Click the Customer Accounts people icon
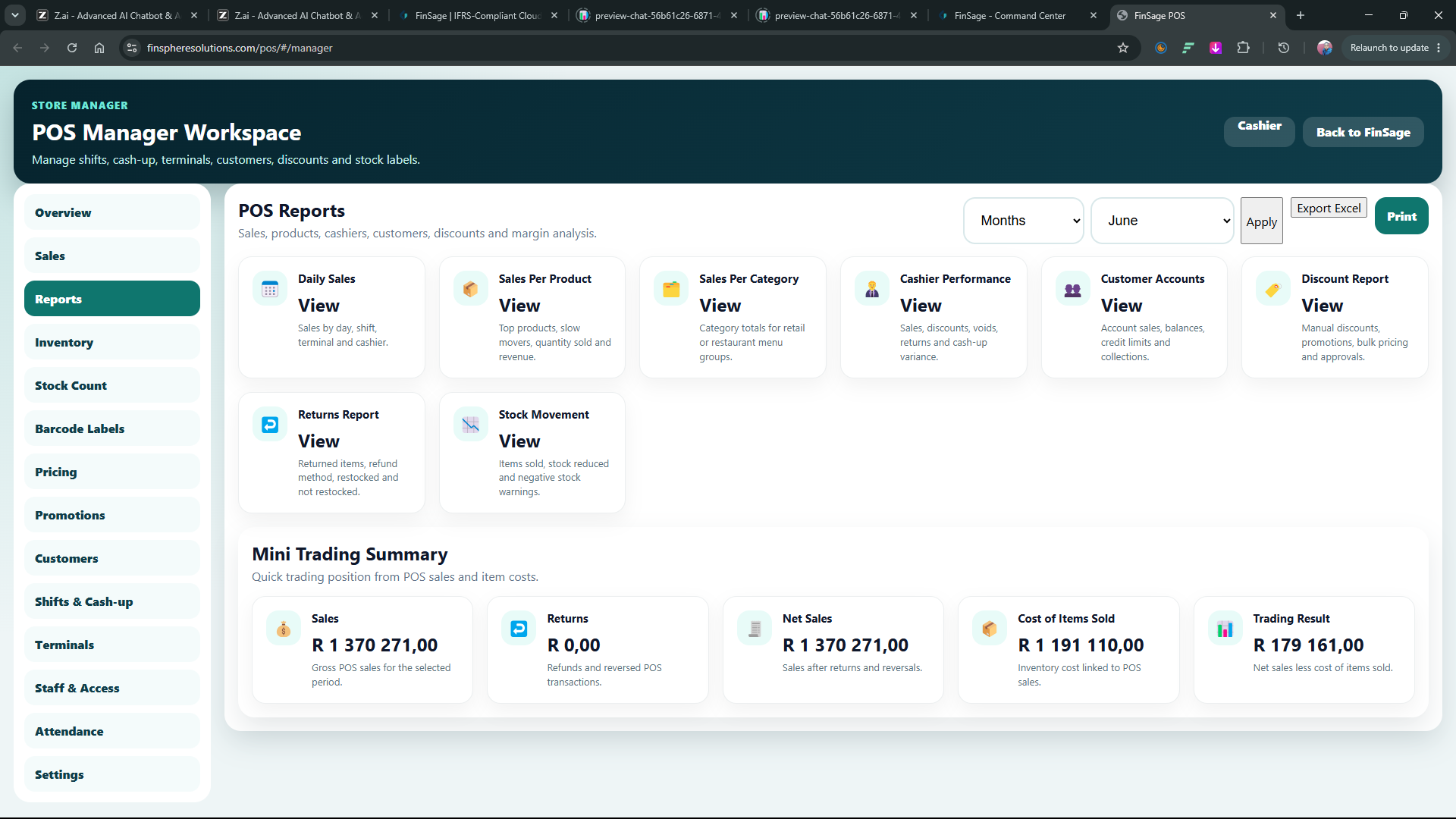The width and height of the screenshot is (1456, 819). click(x=1072, y=289)
